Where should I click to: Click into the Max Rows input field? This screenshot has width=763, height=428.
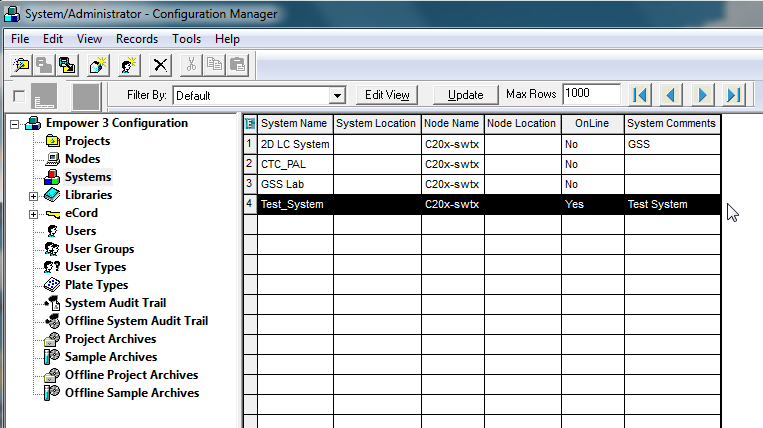(591, 93)
